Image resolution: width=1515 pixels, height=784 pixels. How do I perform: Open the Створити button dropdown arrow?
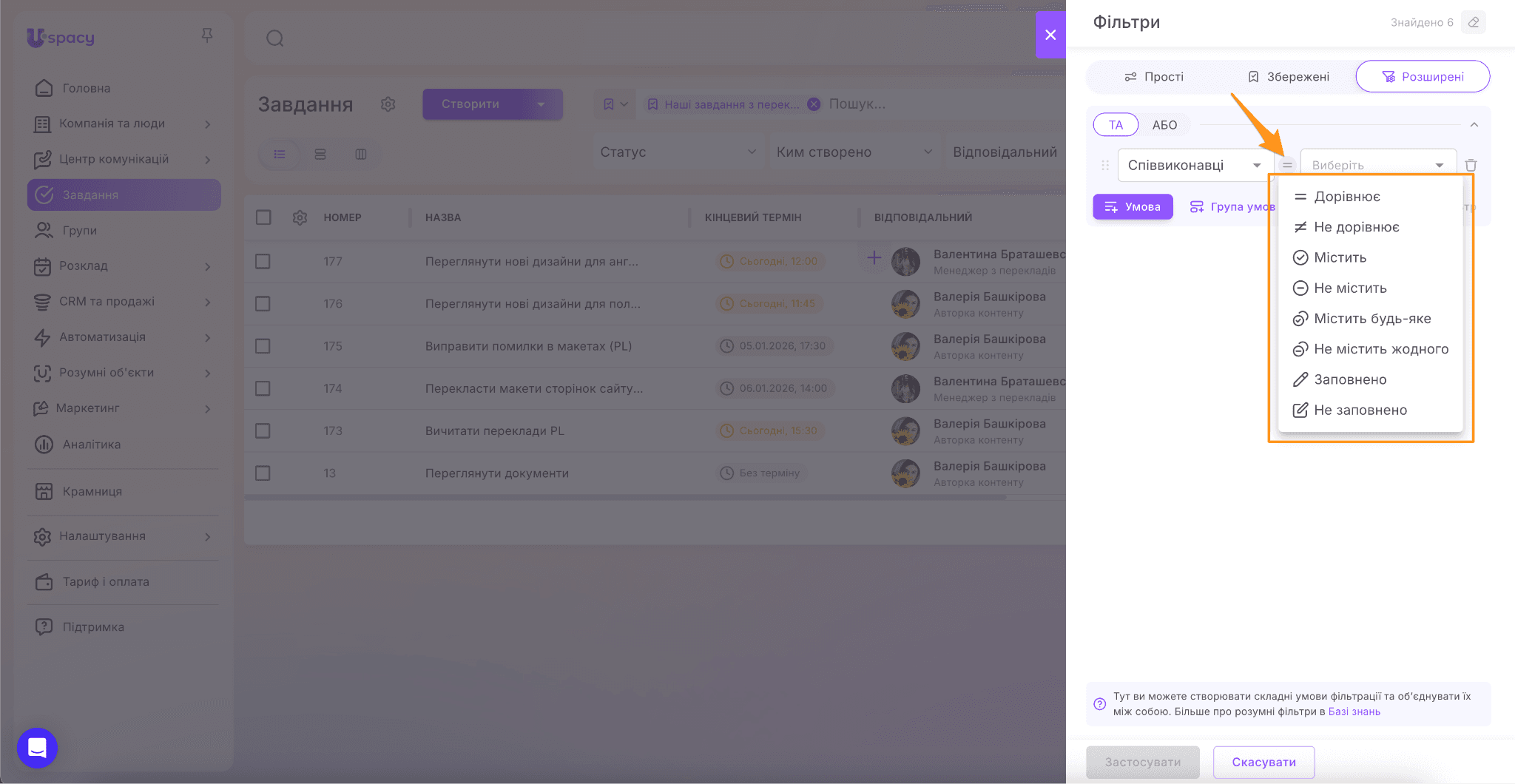(x=541, y=104)
